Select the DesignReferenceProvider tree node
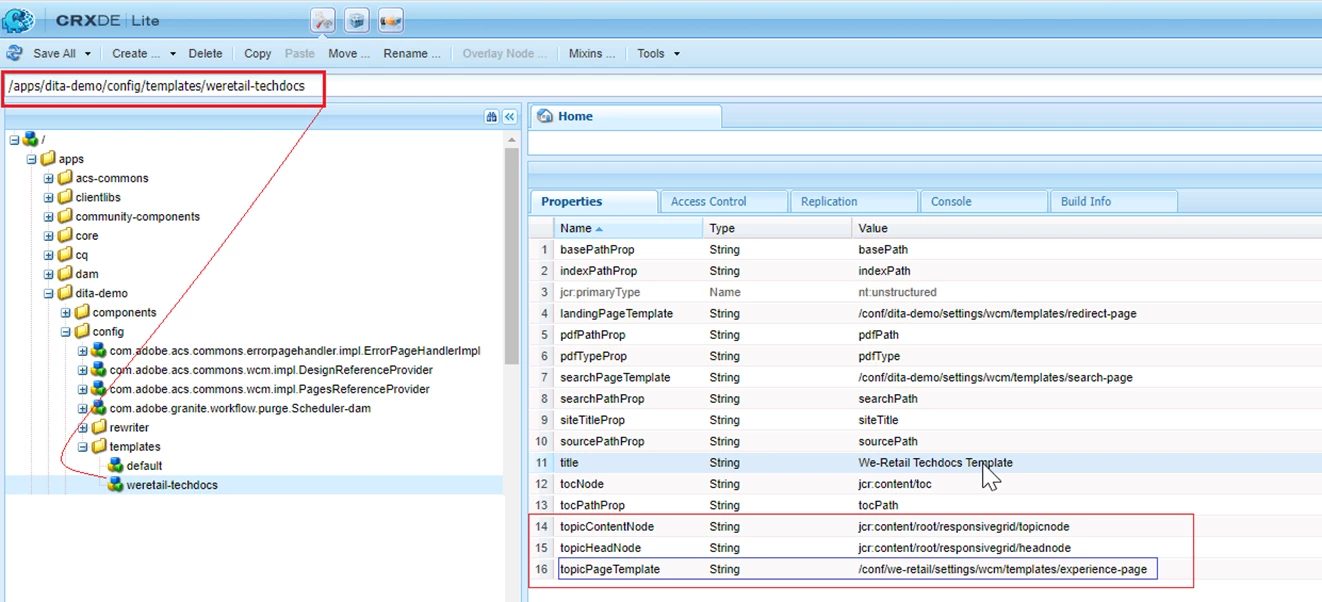The width and height of the screenshot is (1322, 602). coord(270,370)
